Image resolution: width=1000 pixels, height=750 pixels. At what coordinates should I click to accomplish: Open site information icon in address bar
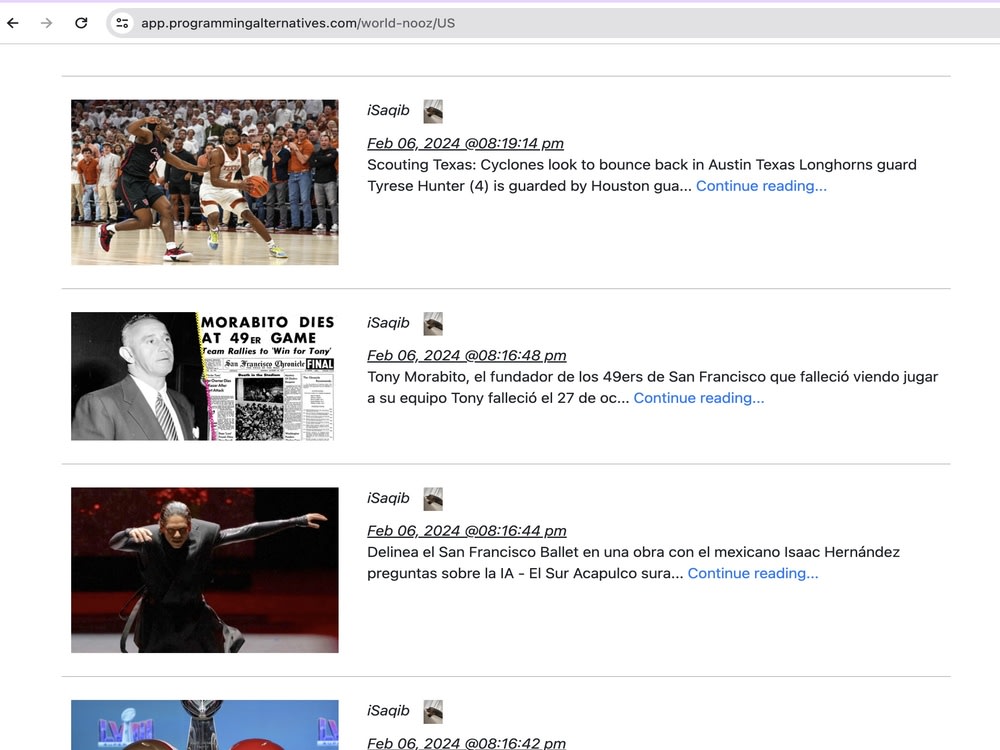pos(122,23)
